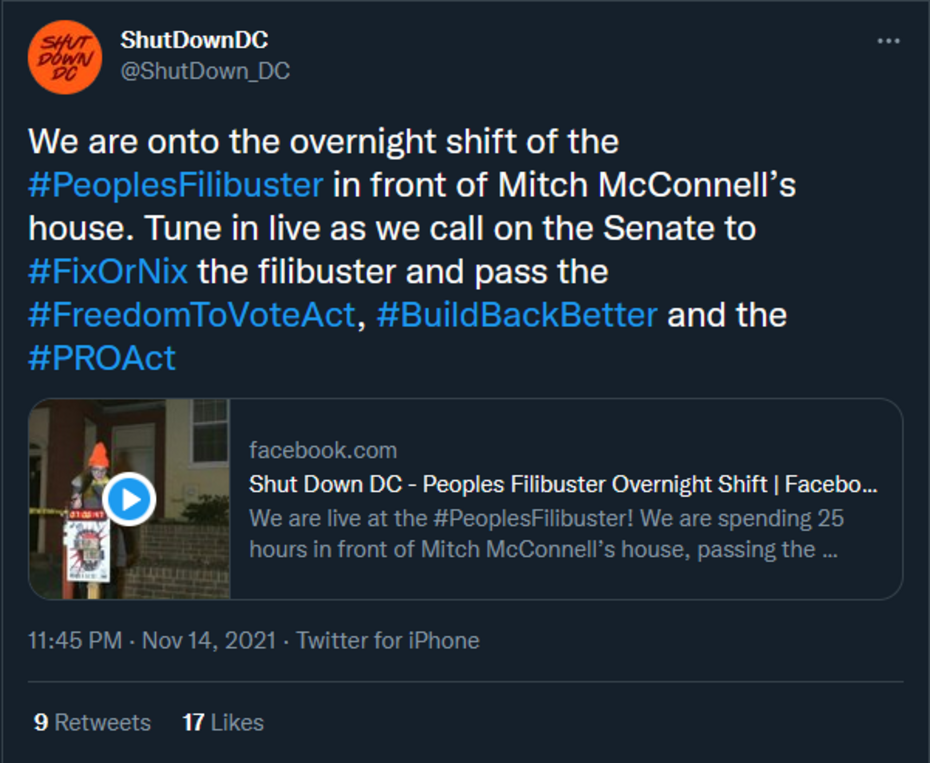This screenshot has width=930, height=763.
Task: Open the ShutDownDC display name profile link
Action: point(194,41)
